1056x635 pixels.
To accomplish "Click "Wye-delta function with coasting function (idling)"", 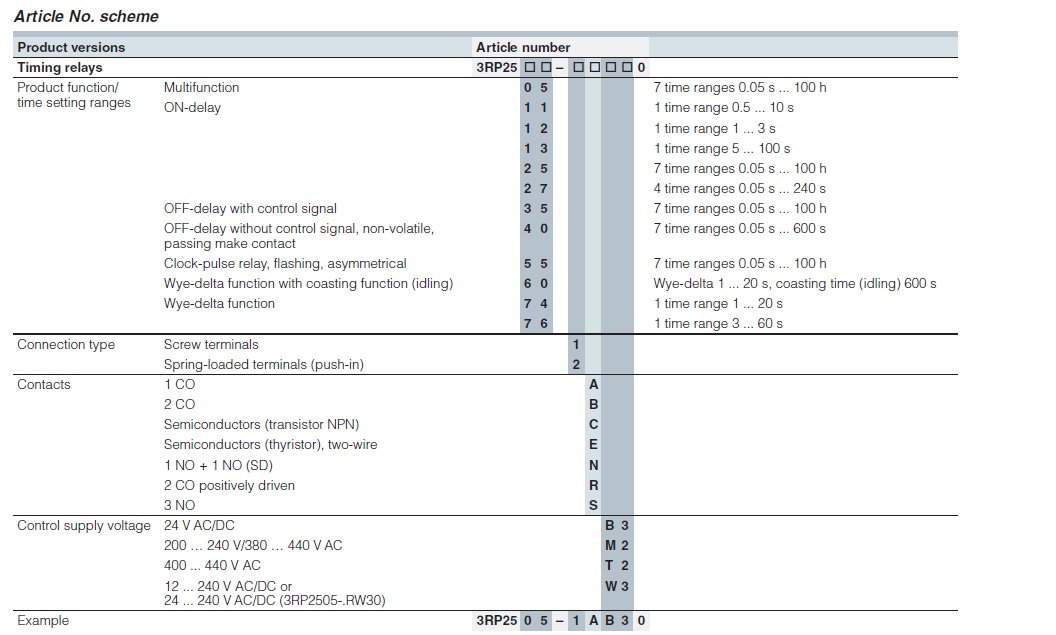I will (308, 283).
